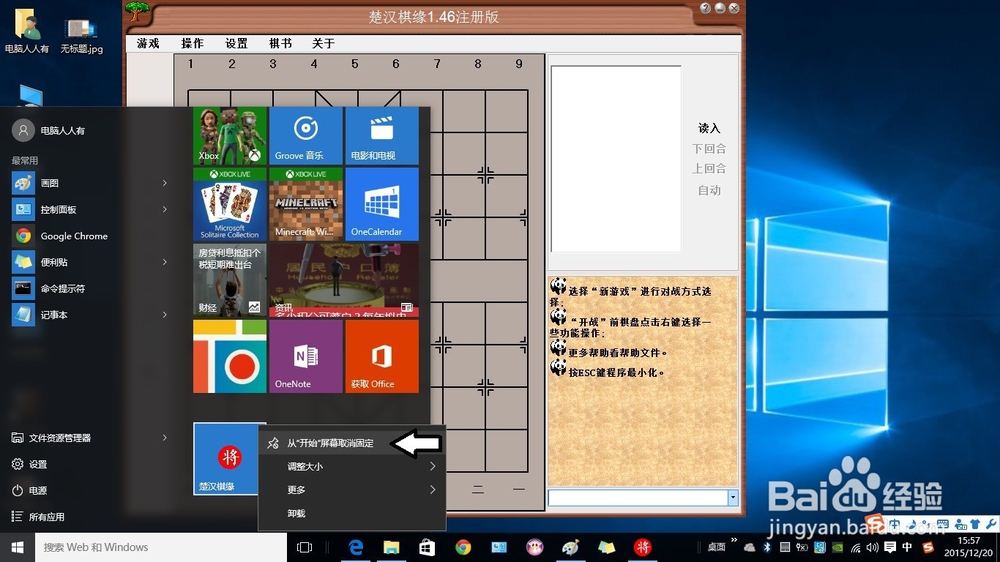Click the 自动 button

(x=709, y=190)
